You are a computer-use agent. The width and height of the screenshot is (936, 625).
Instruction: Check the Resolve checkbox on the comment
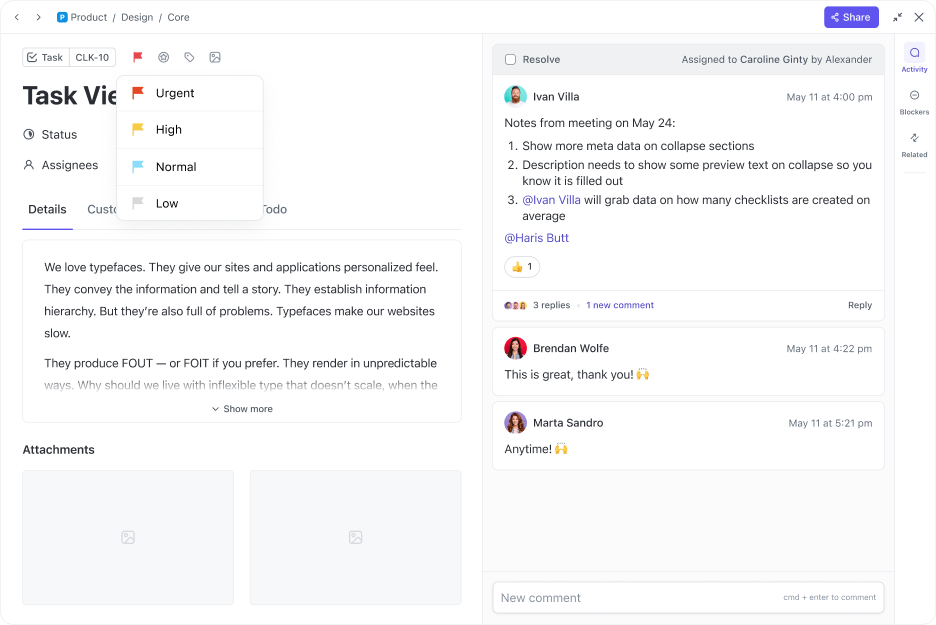pos(508,59)
